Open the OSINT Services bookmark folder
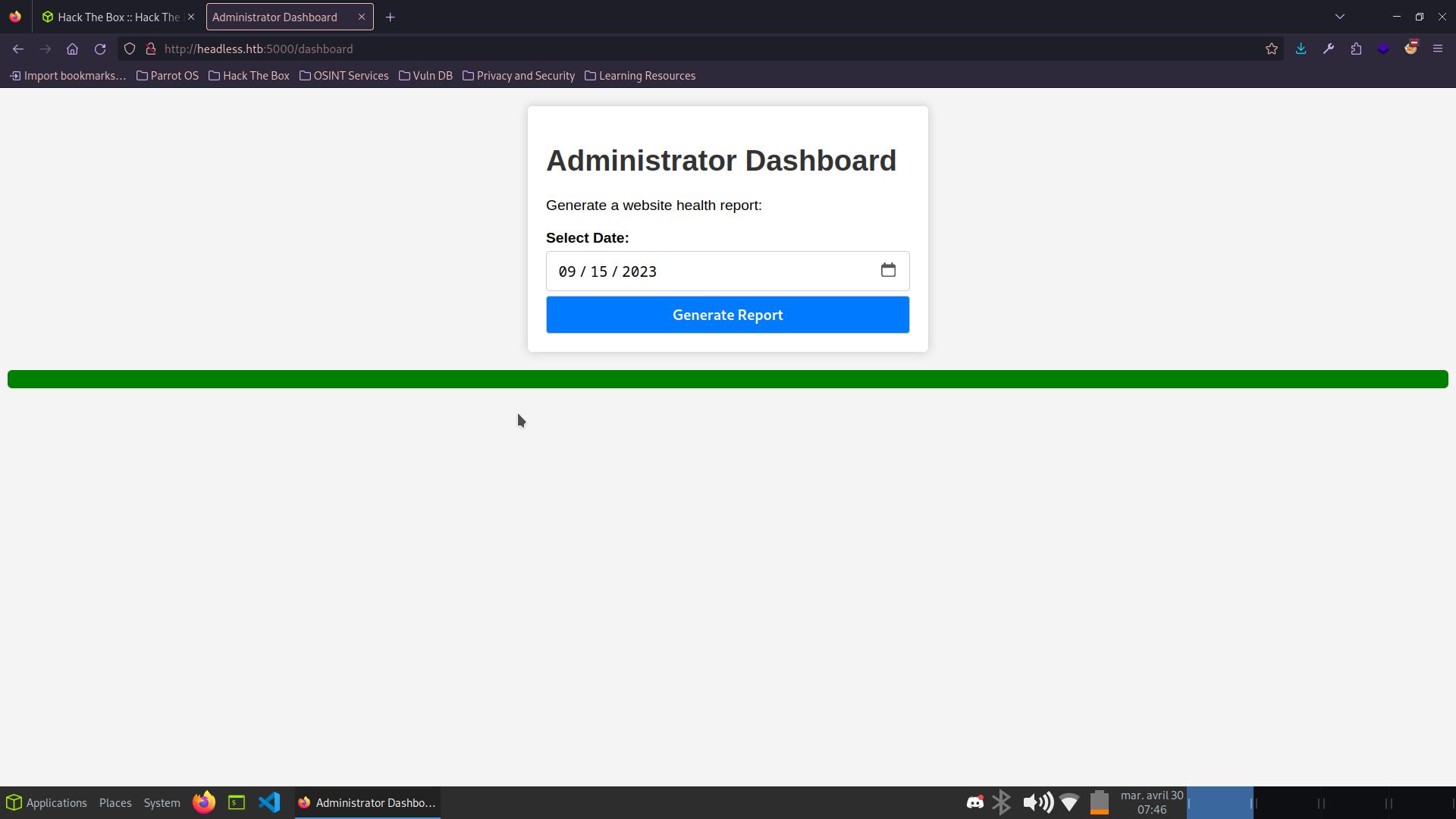Screen dimensions: 1456x819 pos(344,75)
